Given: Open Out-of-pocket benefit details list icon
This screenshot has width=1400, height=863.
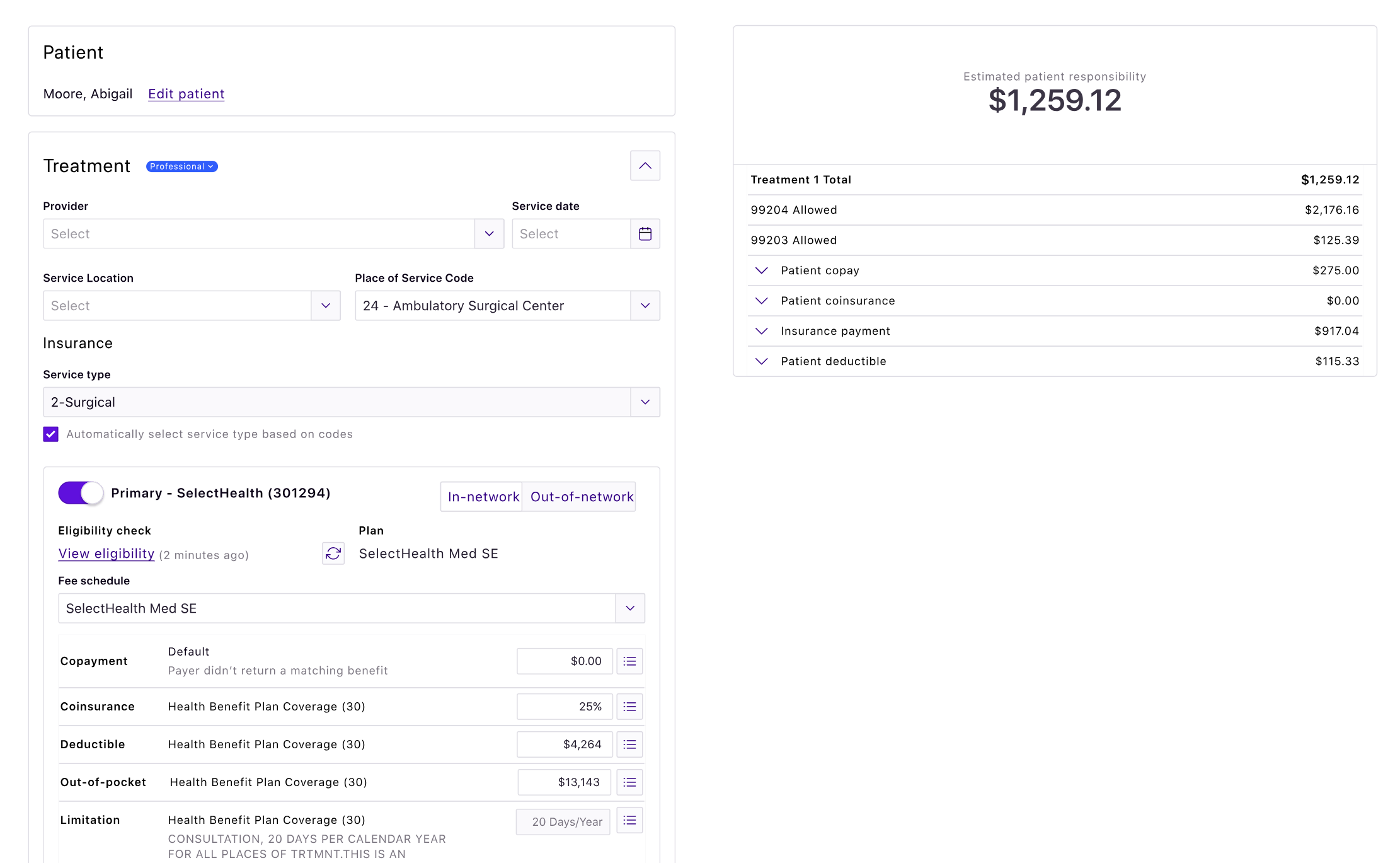Looking at the screenshot, I should (x=629, y=782).
